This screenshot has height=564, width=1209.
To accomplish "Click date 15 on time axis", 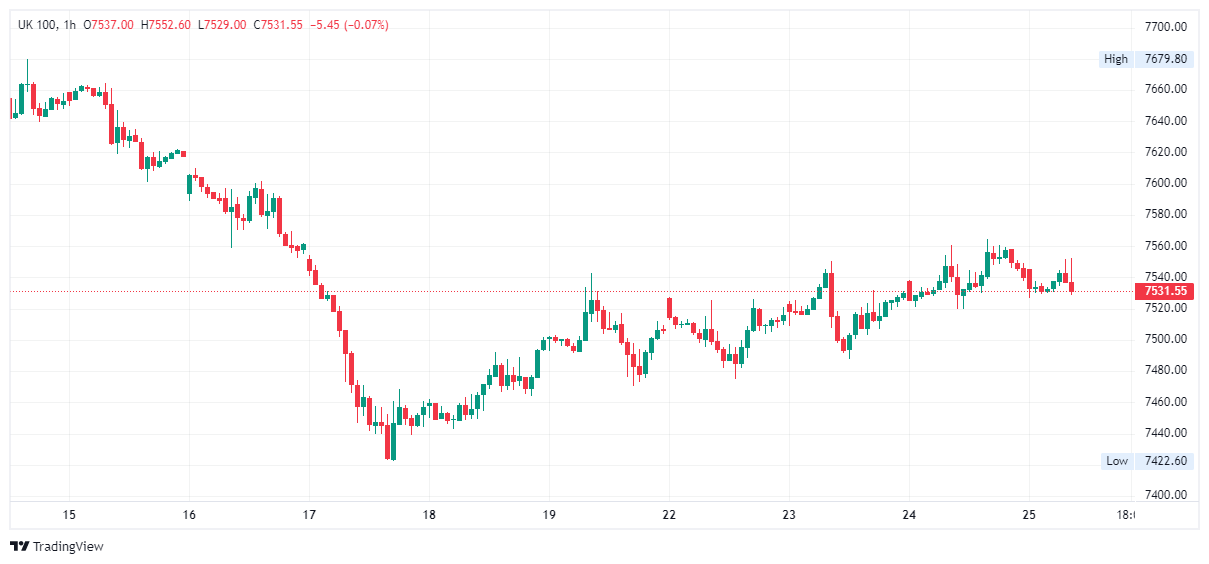I will pyautogui.click(x=69, y=515).
